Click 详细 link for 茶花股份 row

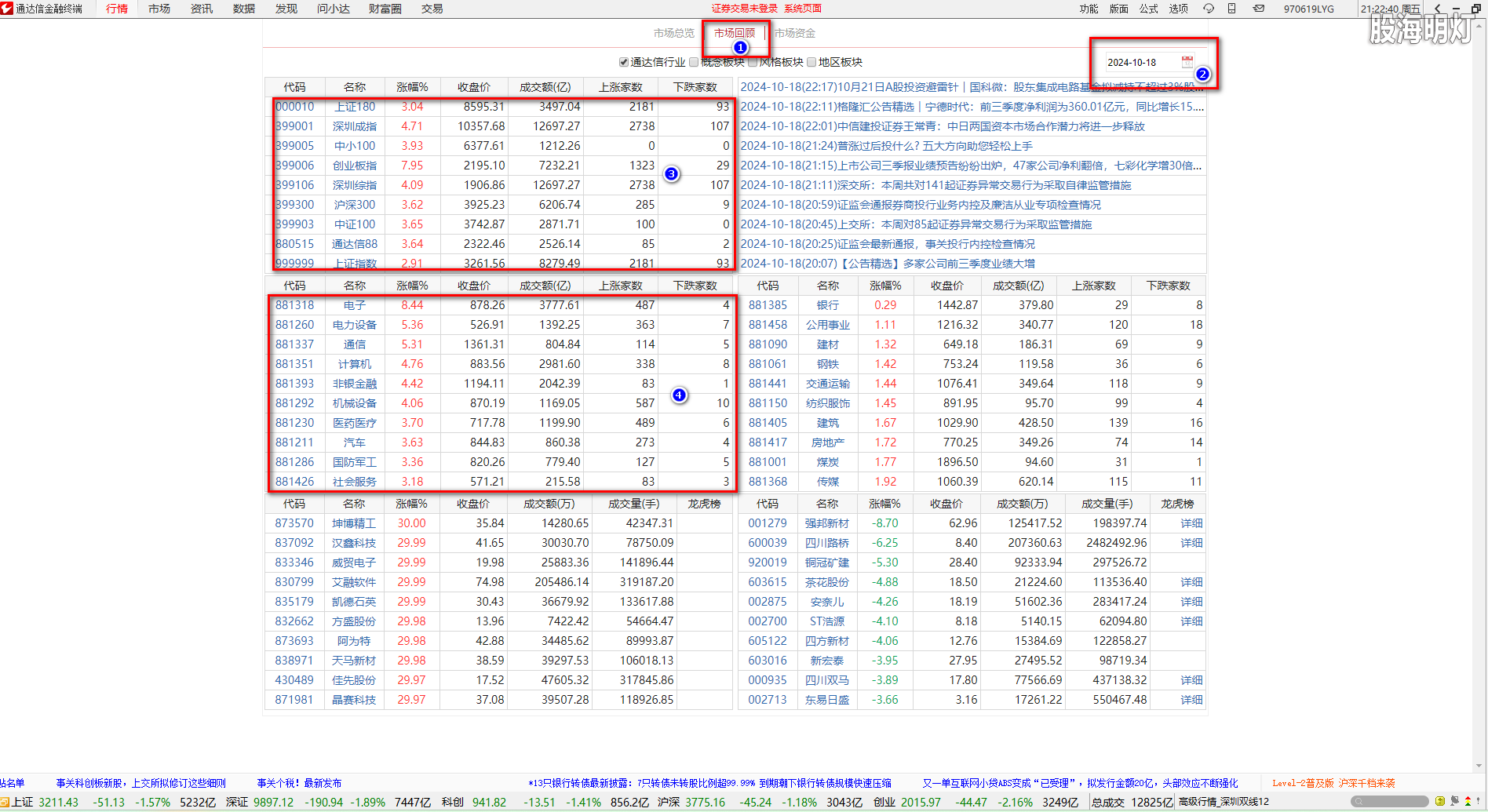point(1191,582)
